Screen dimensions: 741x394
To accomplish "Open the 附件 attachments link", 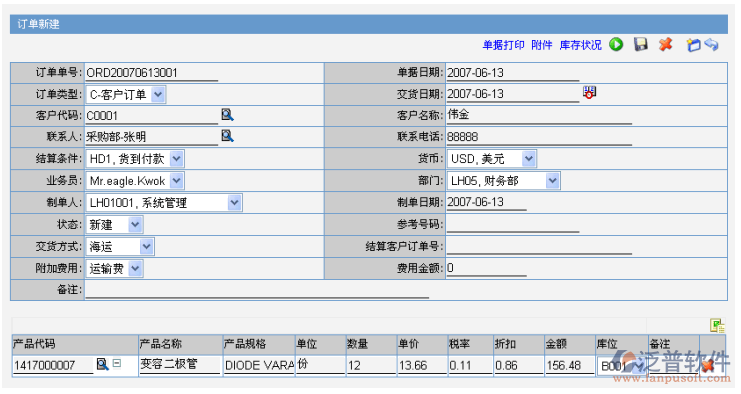I will pyautogui.click(x=542, y=45).
